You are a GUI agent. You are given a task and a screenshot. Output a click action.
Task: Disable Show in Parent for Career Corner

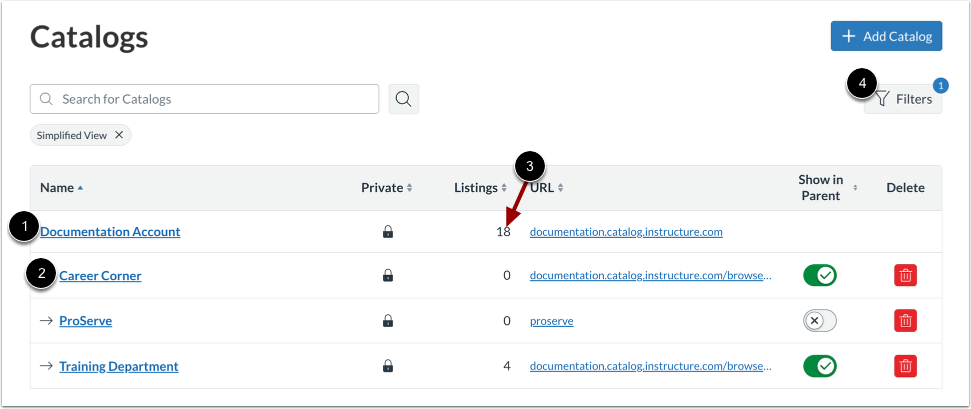820,276
